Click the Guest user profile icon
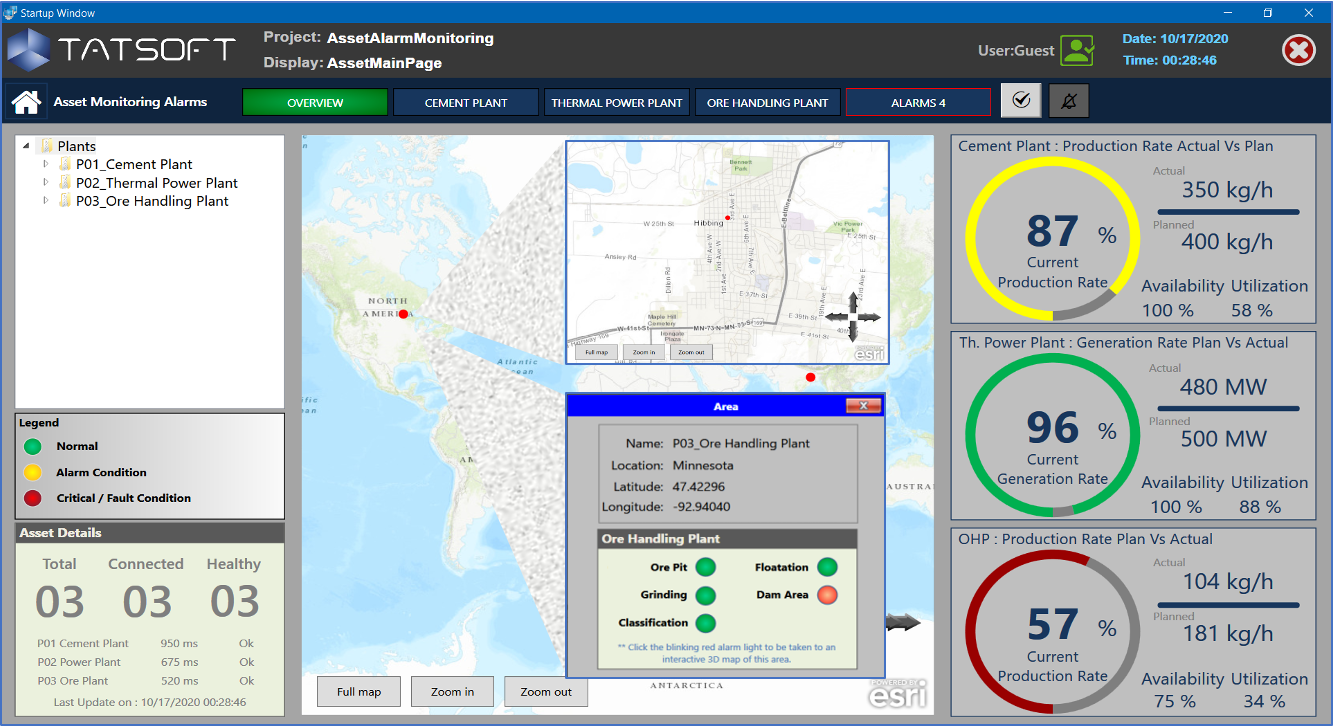 pos(1078,49)
